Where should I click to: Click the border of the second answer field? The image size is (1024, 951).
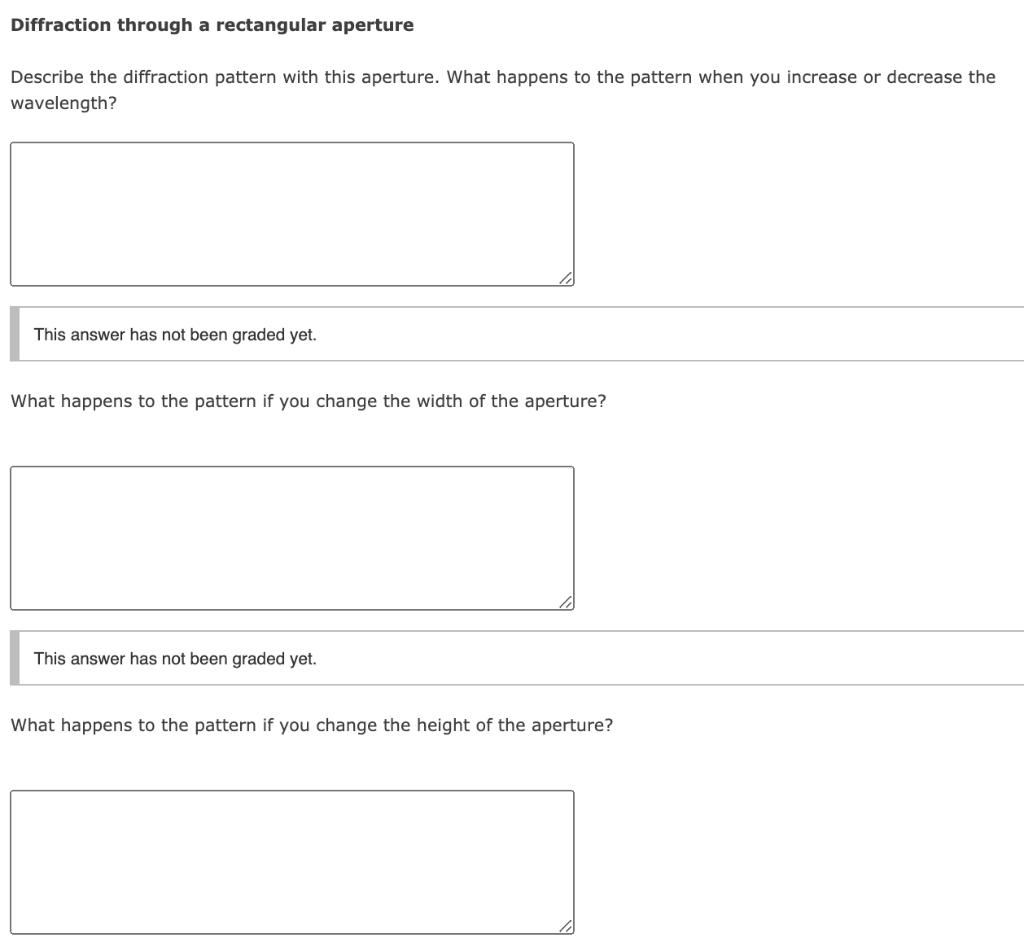point(11,535)
